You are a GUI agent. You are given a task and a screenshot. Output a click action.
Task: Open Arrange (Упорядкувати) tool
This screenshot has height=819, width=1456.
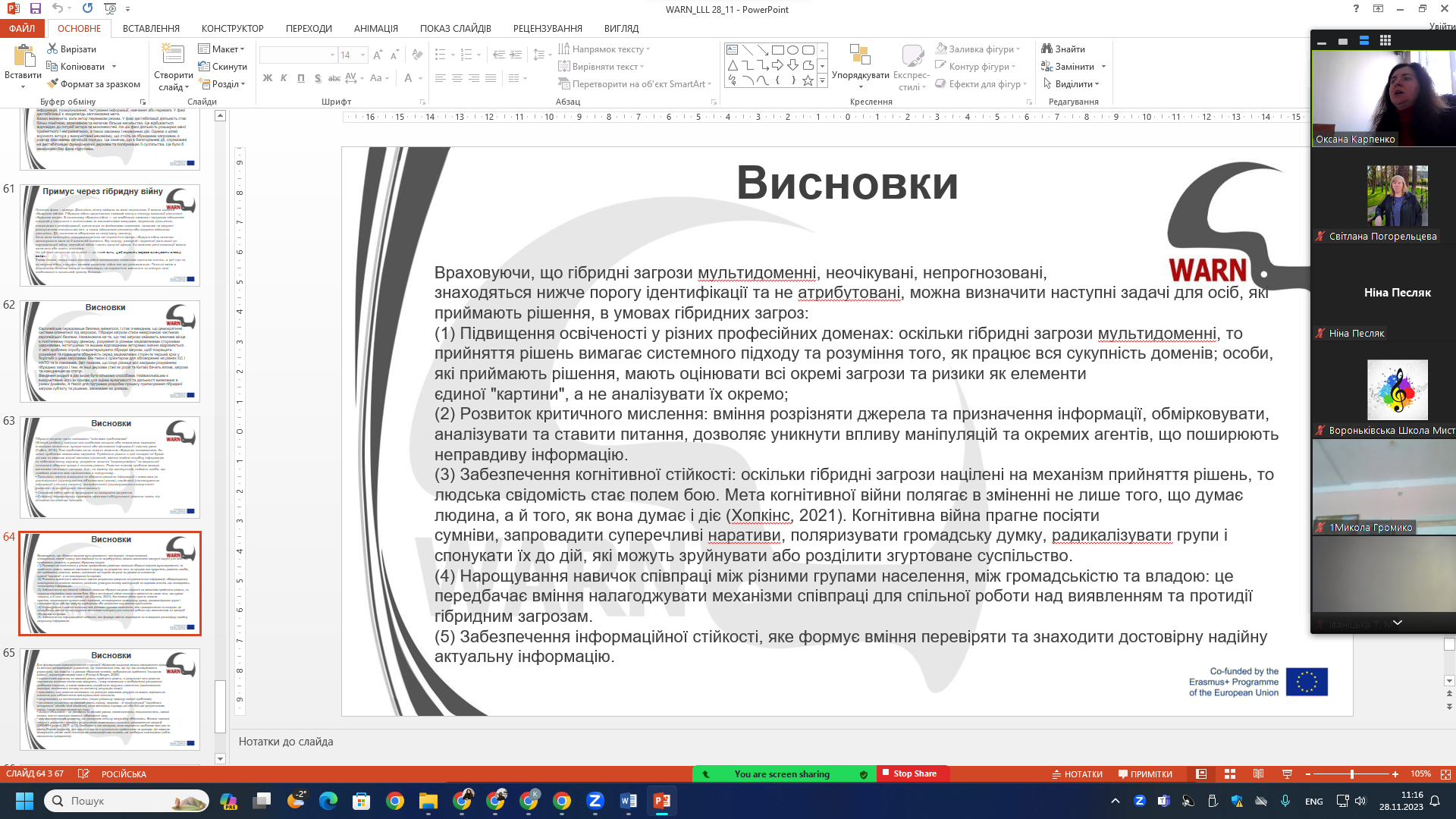pos(860,67)
